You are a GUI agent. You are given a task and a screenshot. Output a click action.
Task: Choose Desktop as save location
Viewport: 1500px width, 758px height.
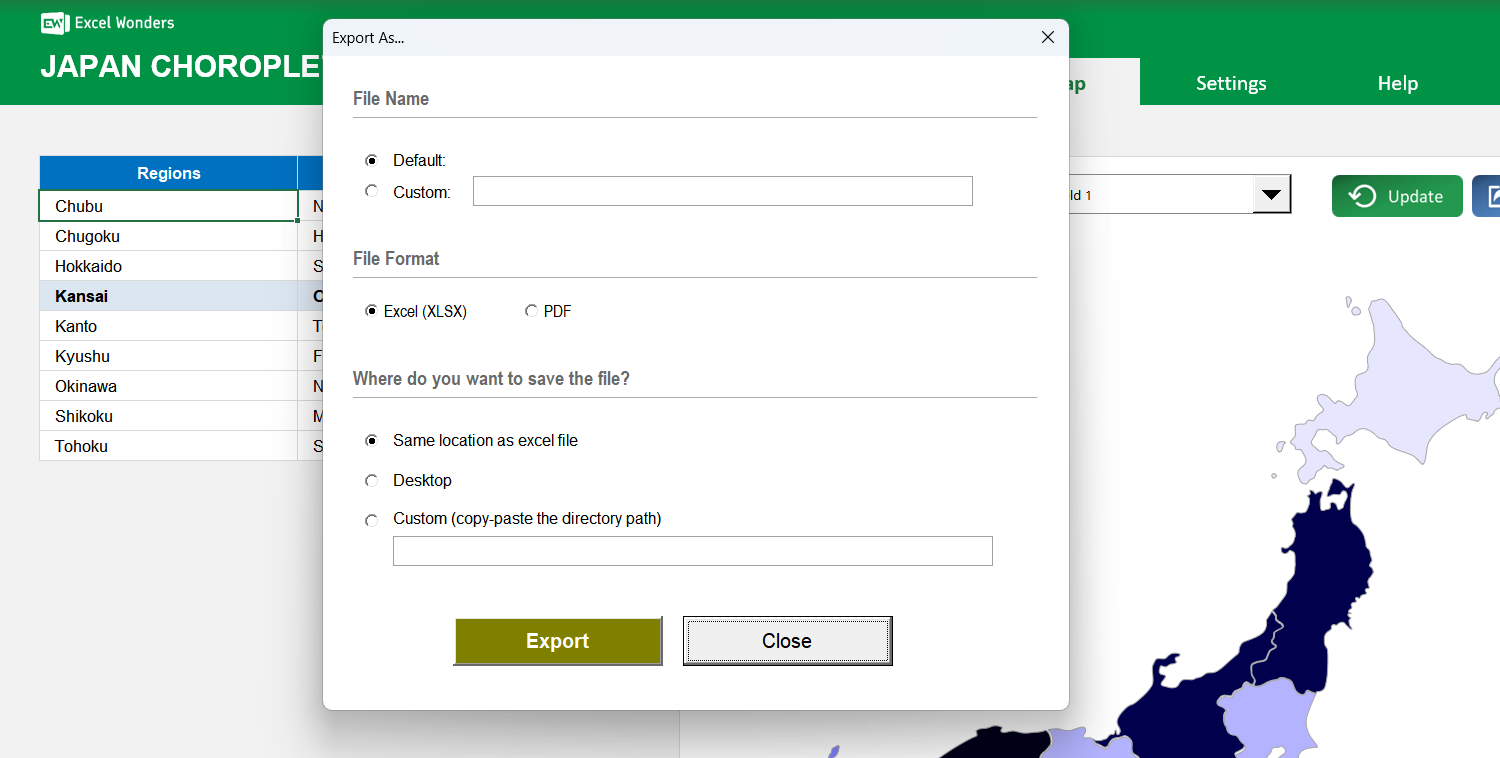click(372, 481)
